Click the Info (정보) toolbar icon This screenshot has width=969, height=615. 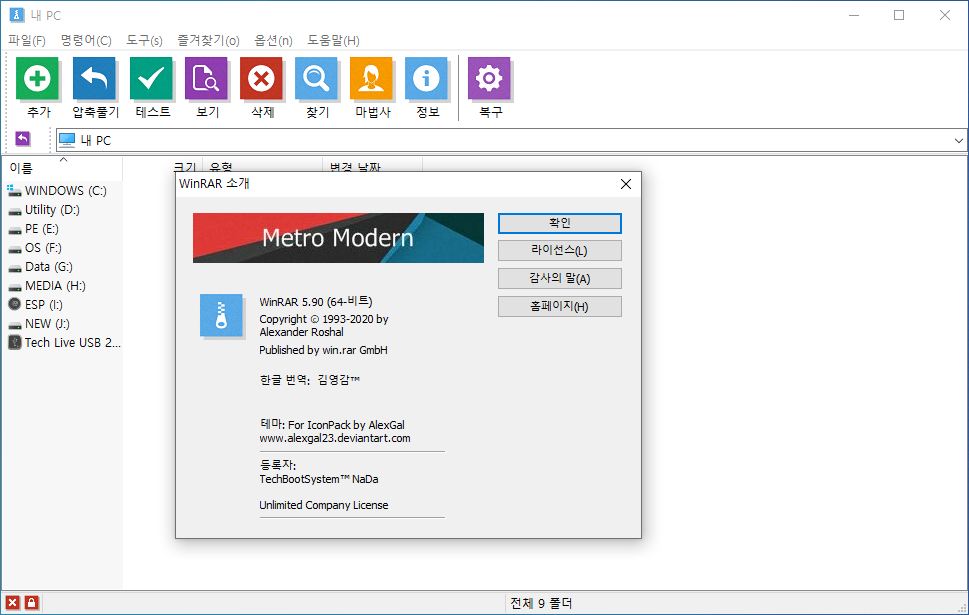click(x=427, y=78)
